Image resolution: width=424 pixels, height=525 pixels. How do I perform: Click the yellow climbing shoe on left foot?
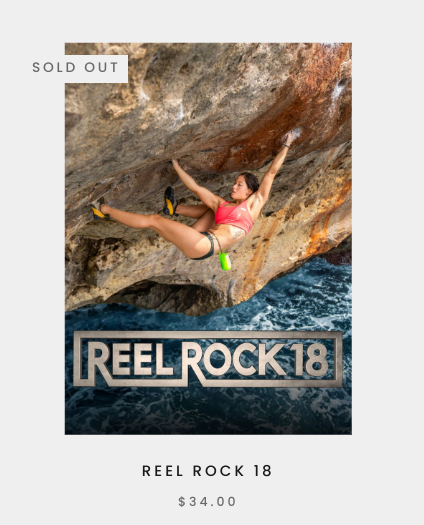(98, 210)
